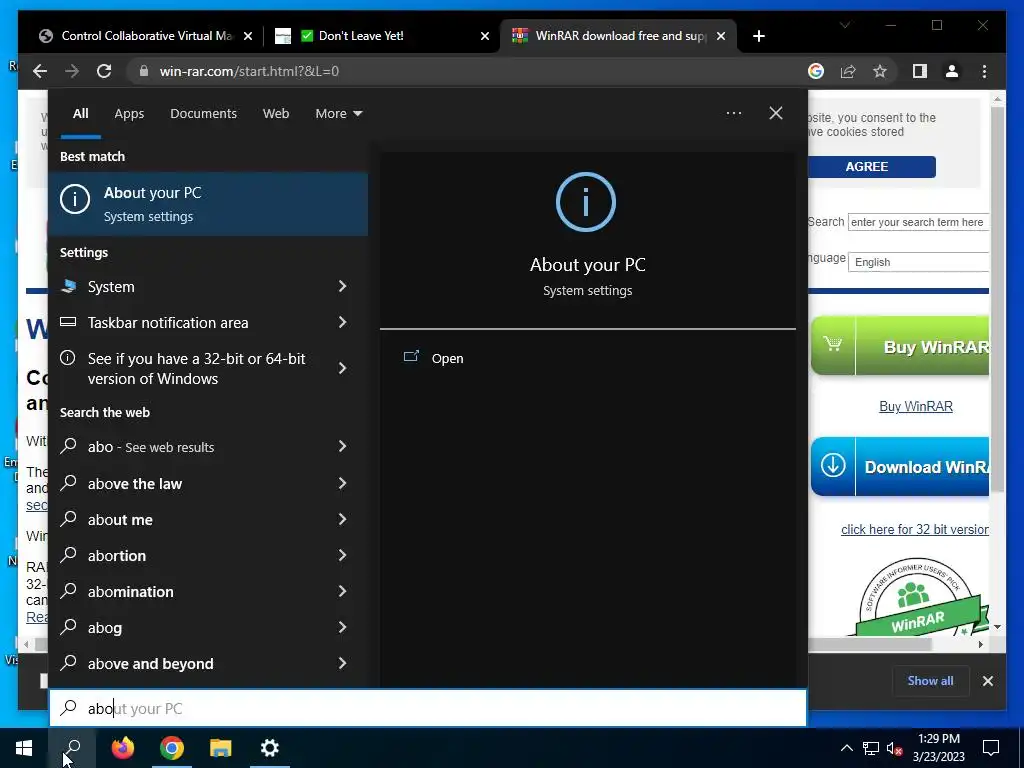Close the Windows search panel

[775, 113]
